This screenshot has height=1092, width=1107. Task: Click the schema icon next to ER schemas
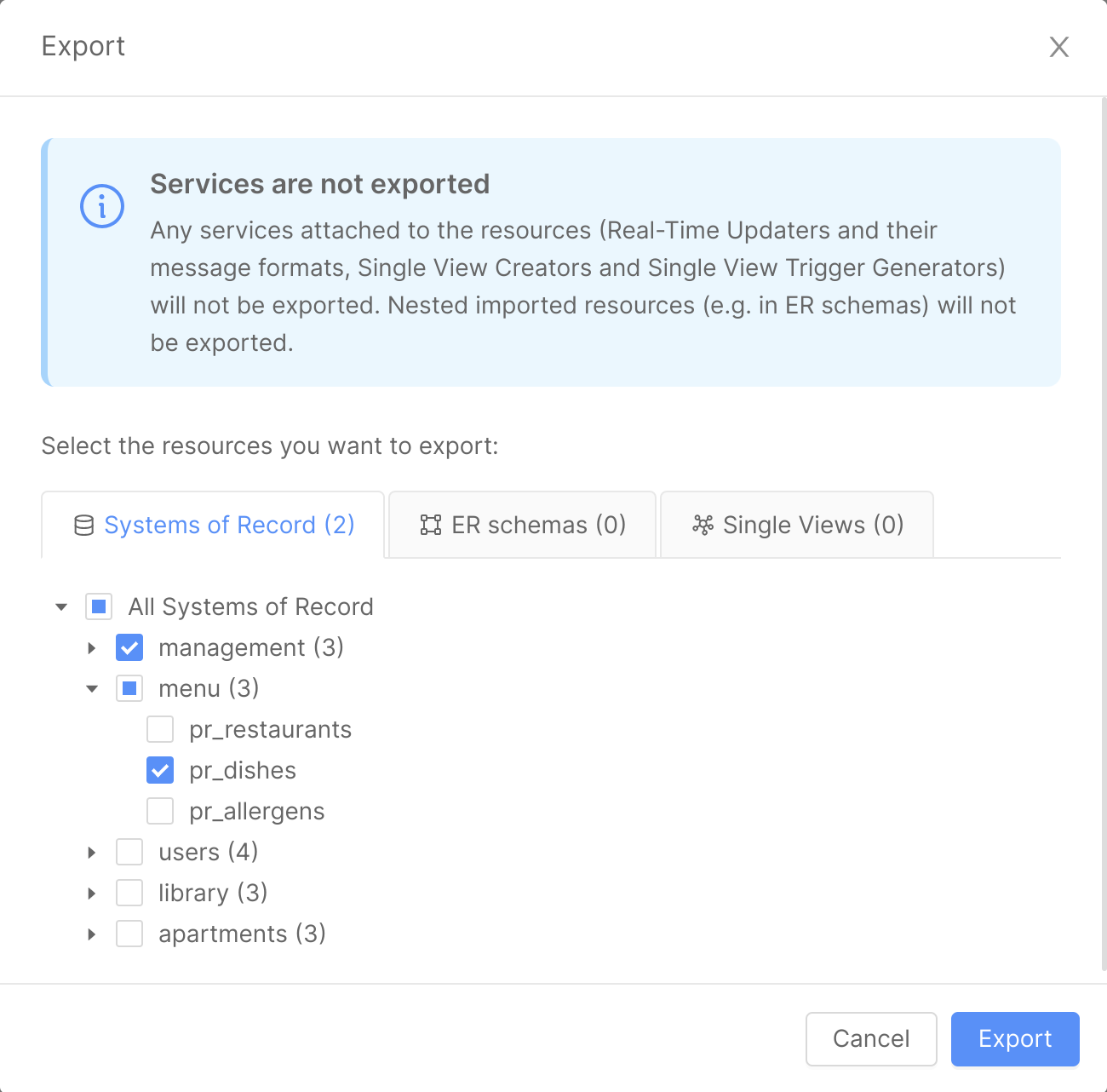click(431, 525)
